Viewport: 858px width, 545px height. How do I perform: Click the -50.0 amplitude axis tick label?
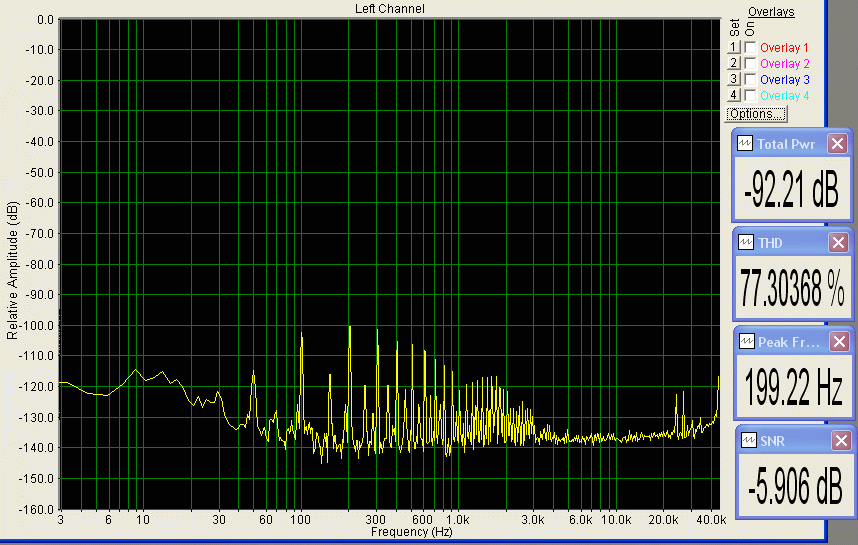[39, 172]
